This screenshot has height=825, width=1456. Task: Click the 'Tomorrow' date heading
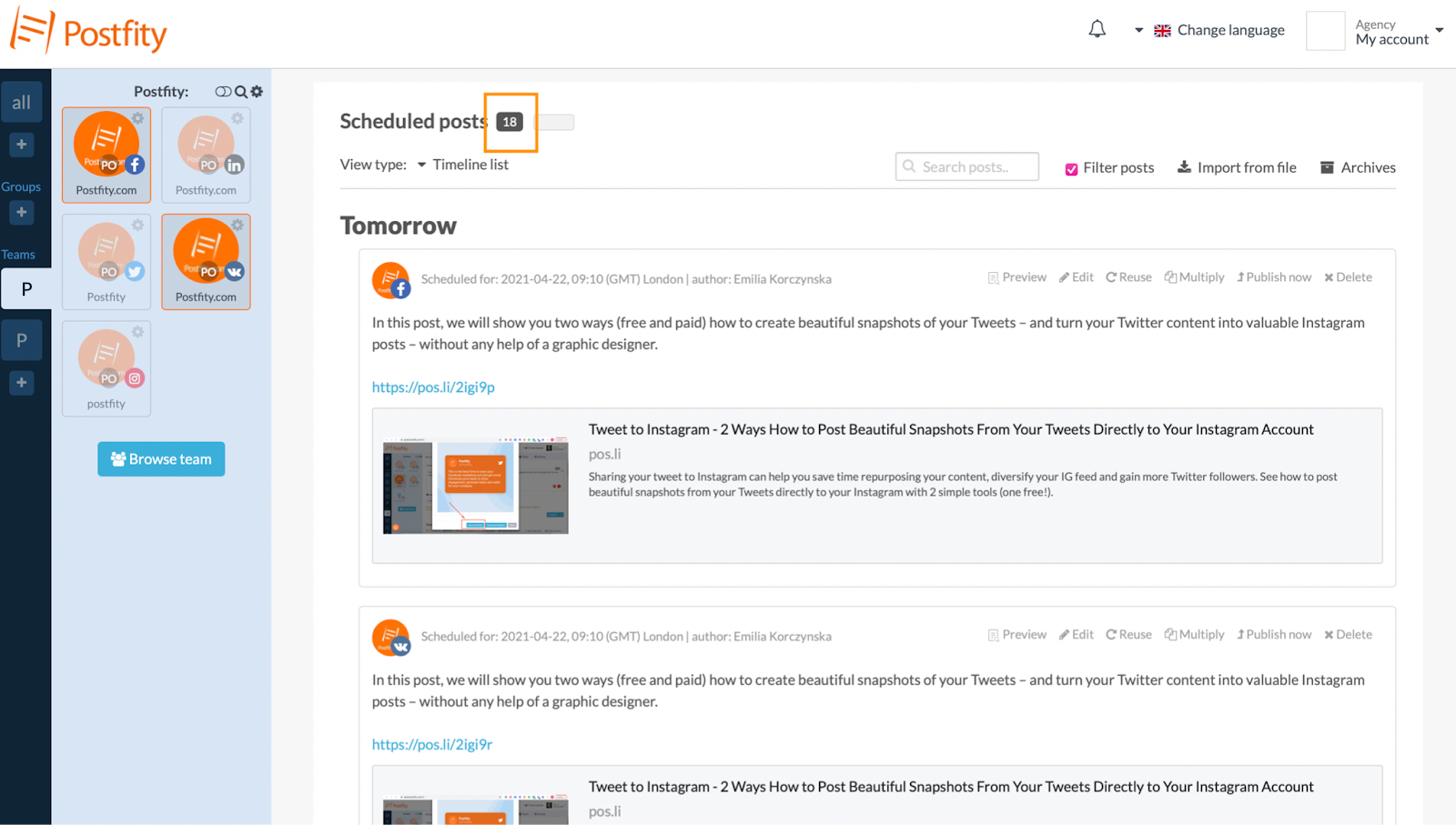tap(399, 226)
